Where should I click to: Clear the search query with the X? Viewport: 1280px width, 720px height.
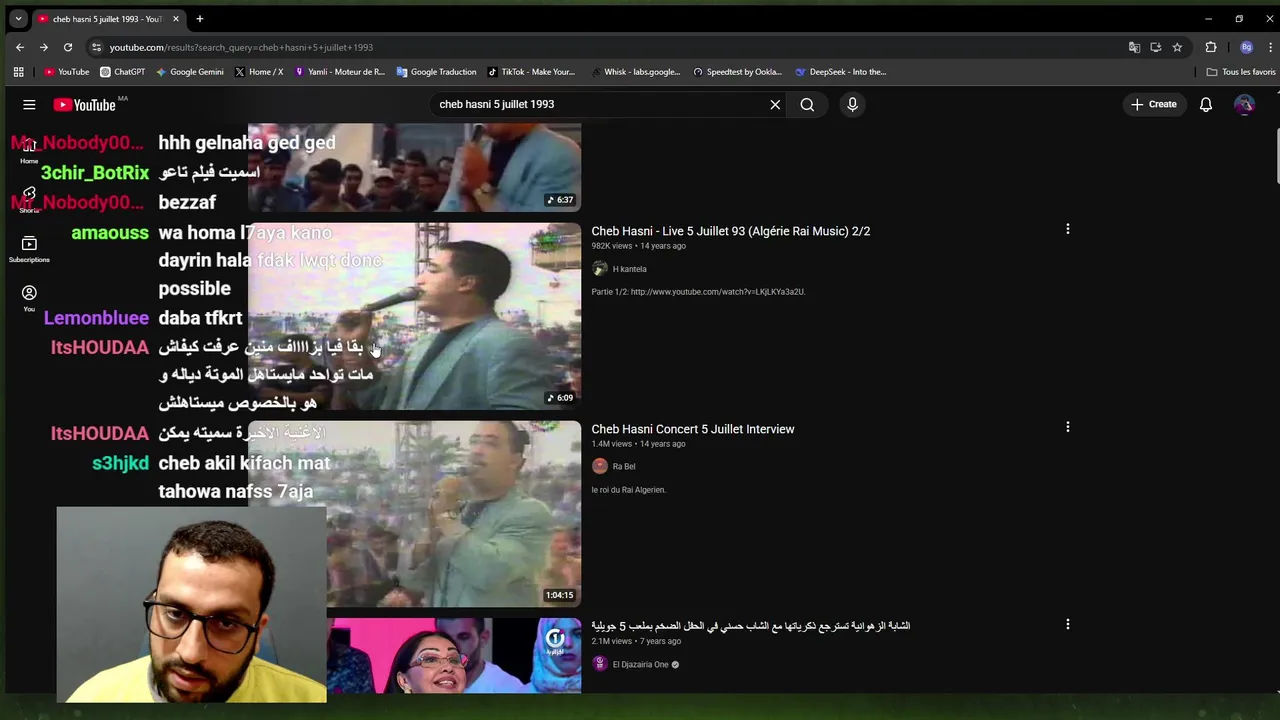[775, 104]
